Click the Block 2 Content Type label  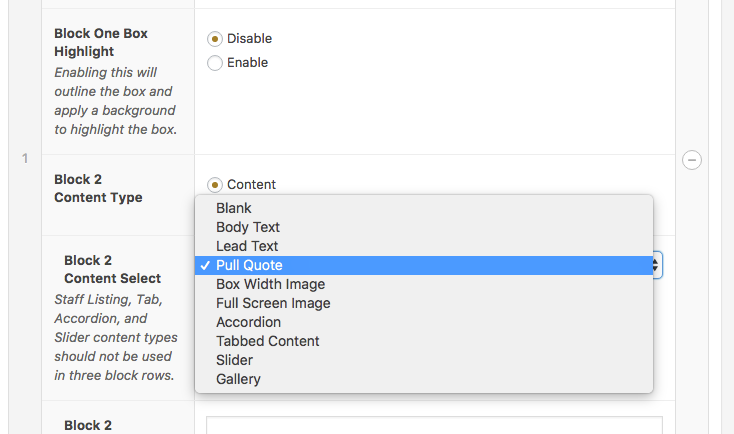(98, 188)
